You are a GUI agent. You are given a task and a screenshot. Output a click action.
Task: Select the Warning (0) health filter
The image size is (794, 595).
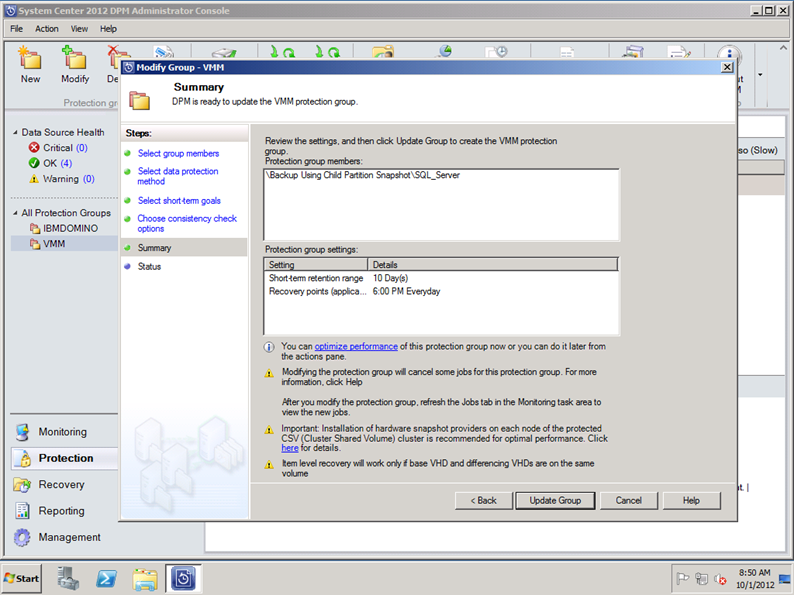pos(62,179)
